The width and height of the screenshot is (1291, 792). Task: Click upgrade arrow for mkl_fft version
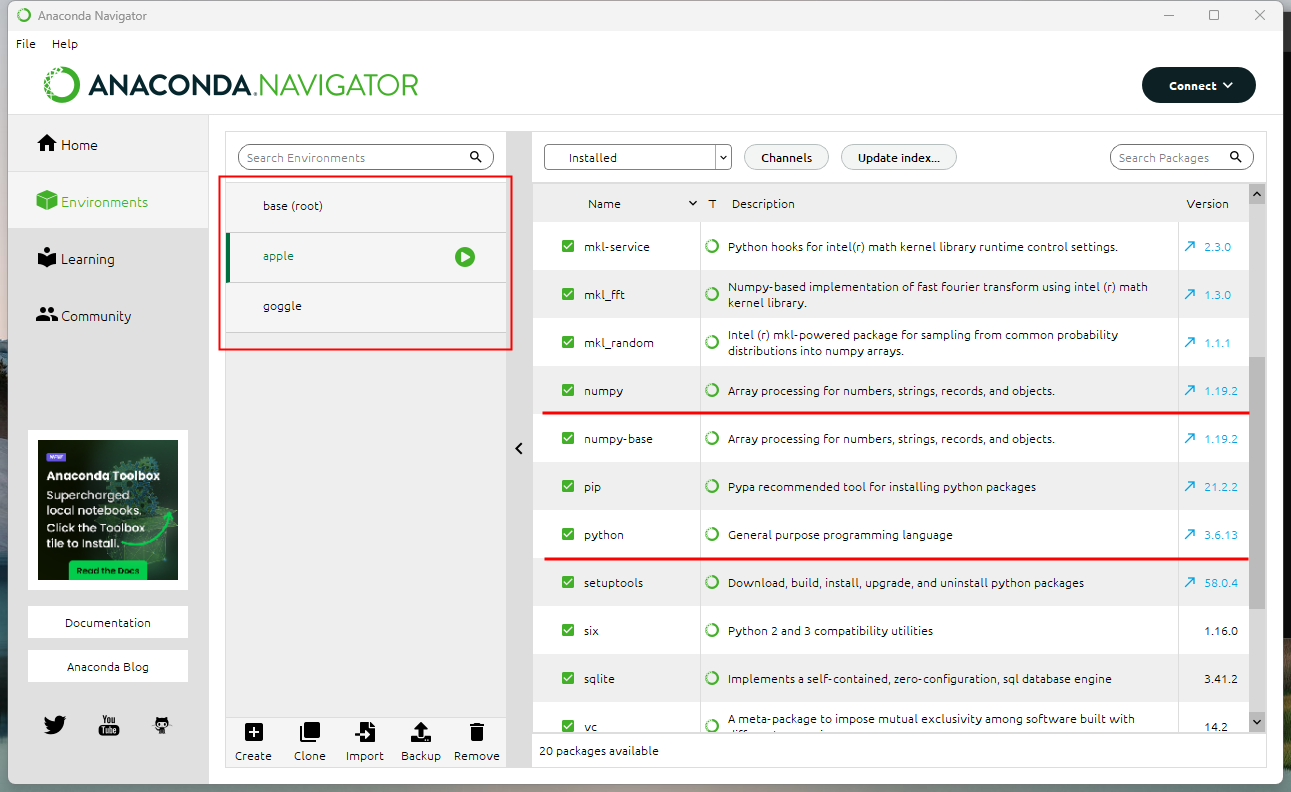tap(1189, 294)
